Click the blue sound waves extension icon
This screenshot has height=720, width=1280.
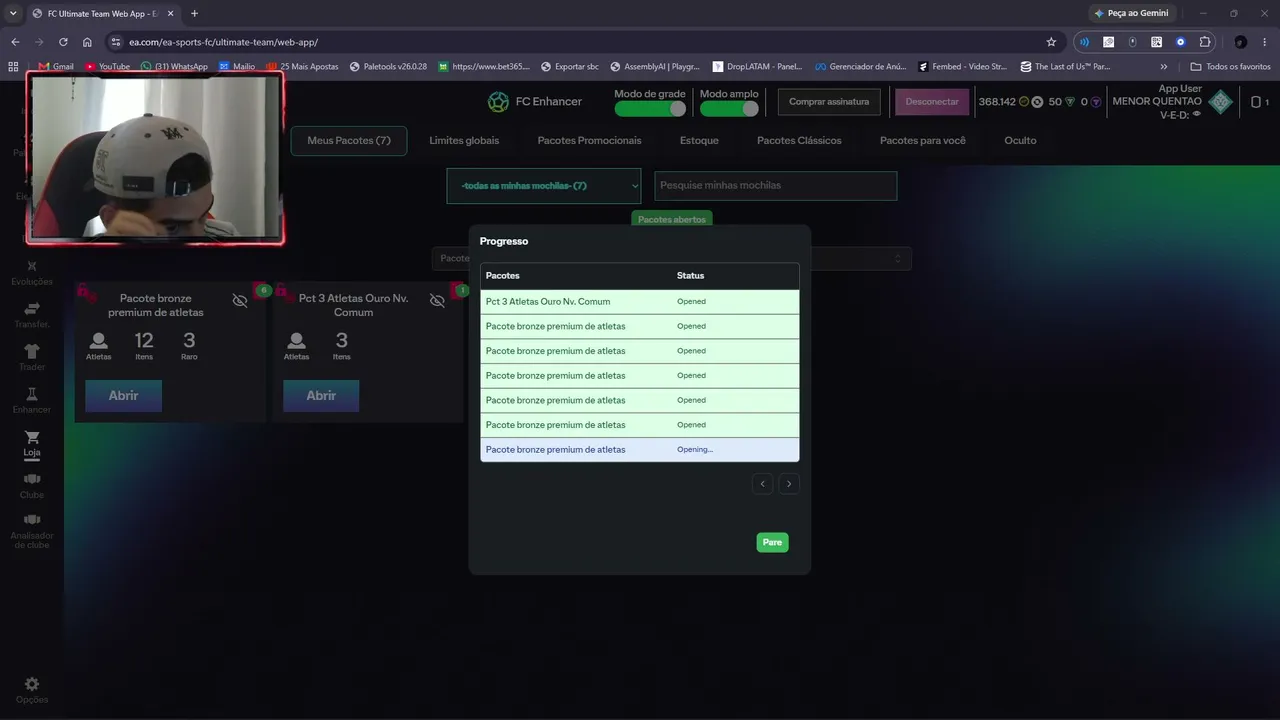tap(1084, 42)
